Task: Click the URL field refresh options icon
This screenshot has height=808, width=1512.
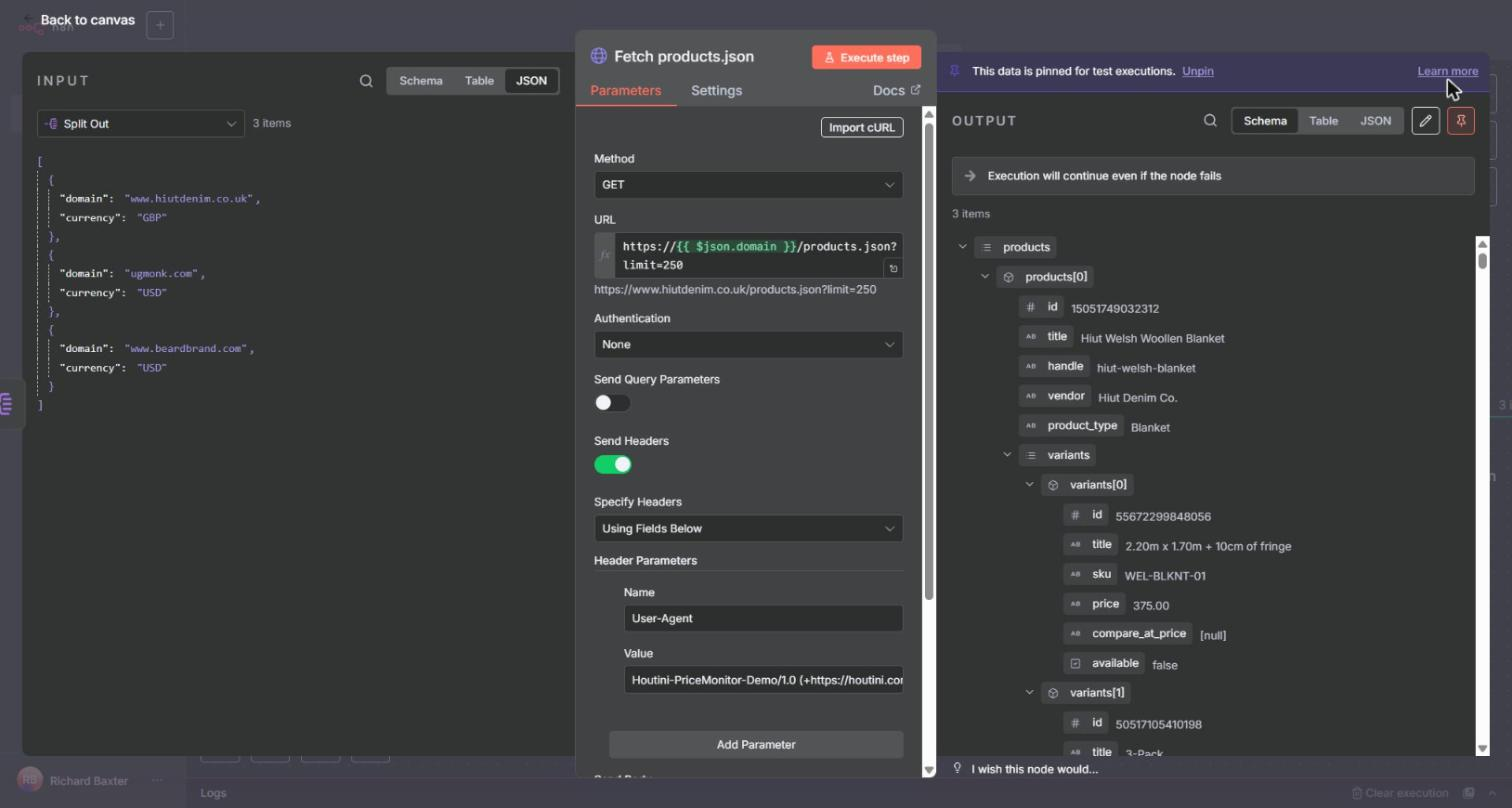Action: tap(893, 268)
